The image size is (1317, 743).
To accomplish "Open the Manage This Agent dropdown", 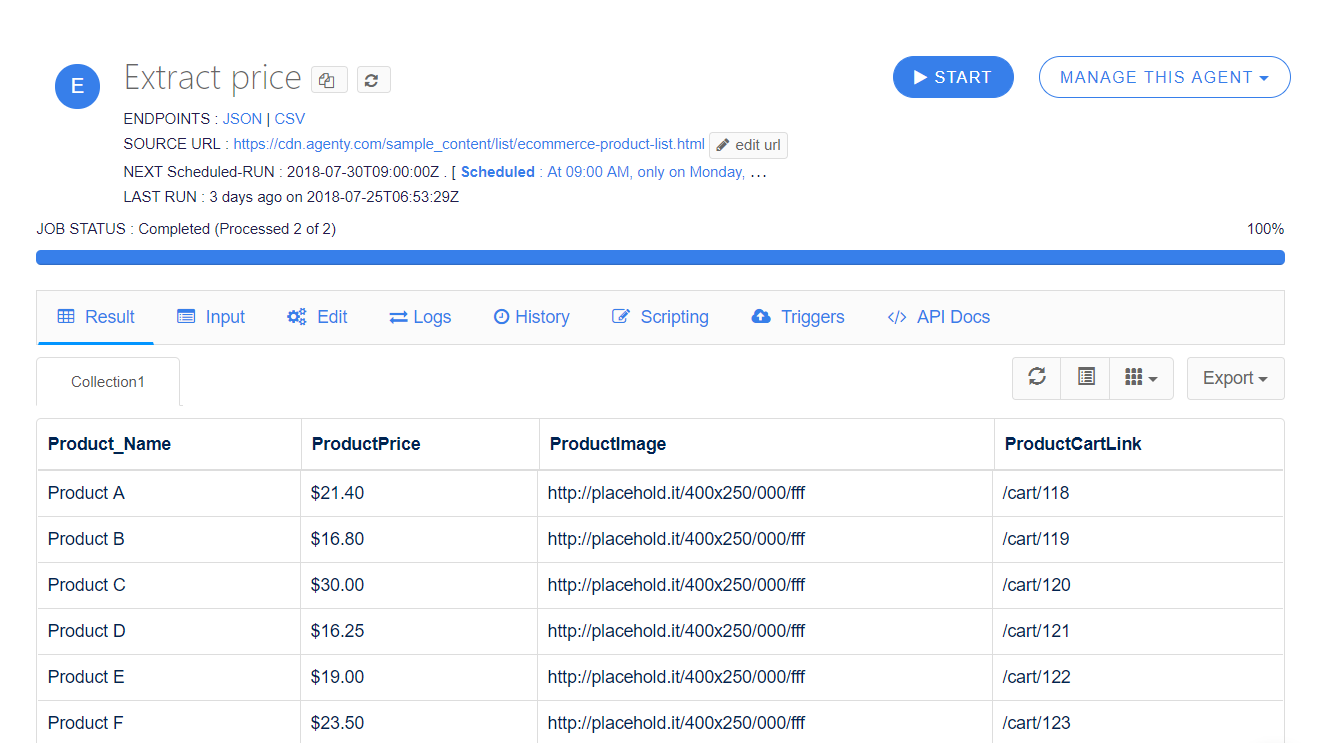I will click(x=1164, y=77).
